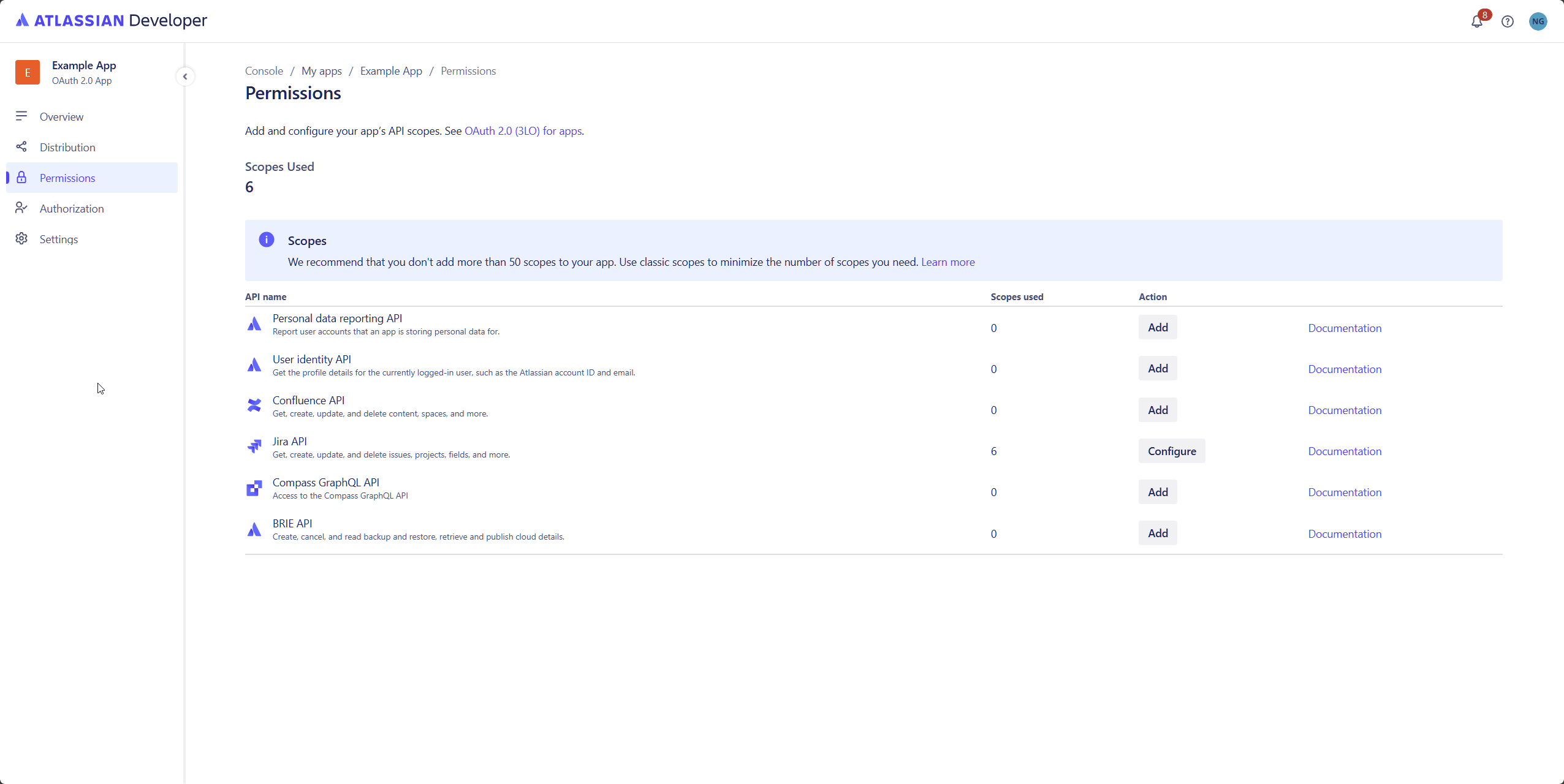Click the help question mark icon
Screen dimensions: 1564x784
coord(1507,21)
